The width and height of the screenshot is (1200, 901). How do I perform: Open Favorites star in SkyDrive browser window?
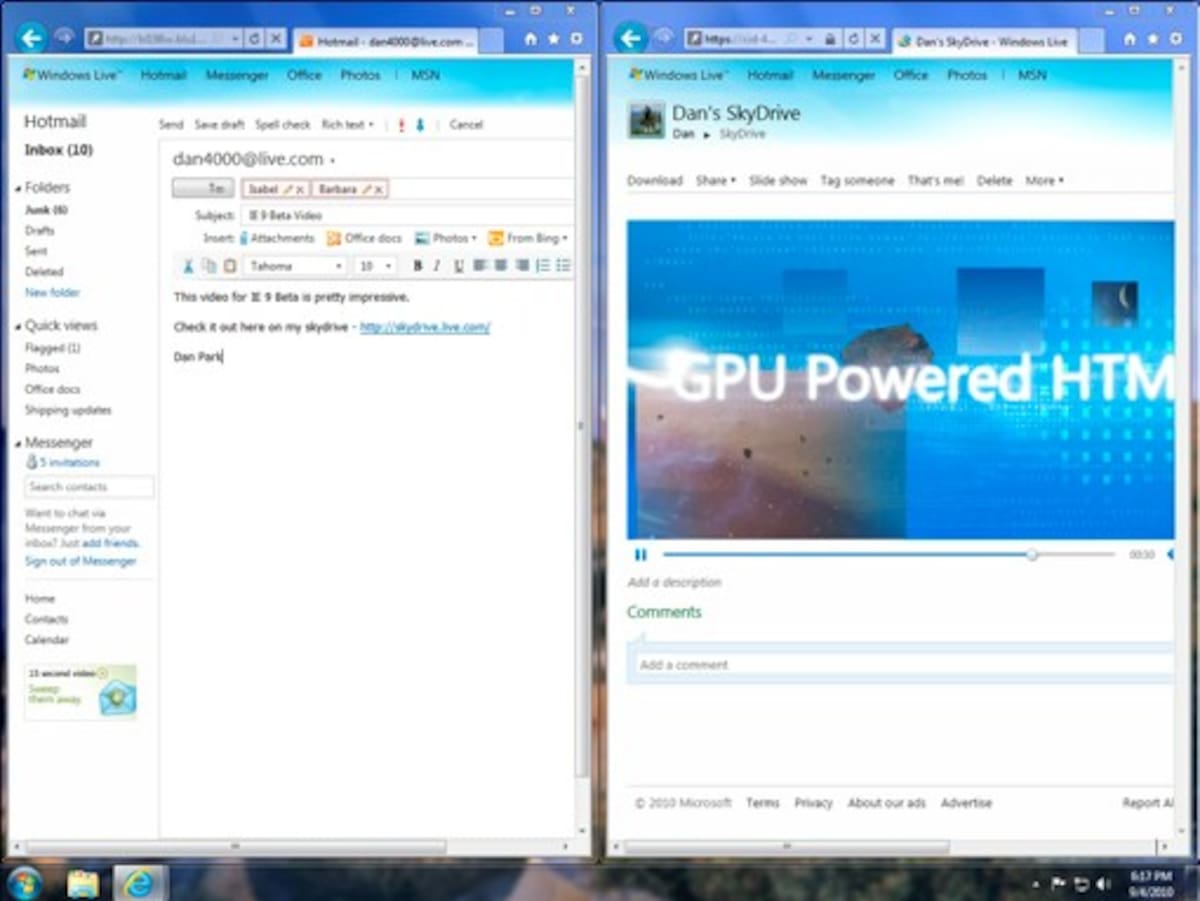coord(1152,39)
